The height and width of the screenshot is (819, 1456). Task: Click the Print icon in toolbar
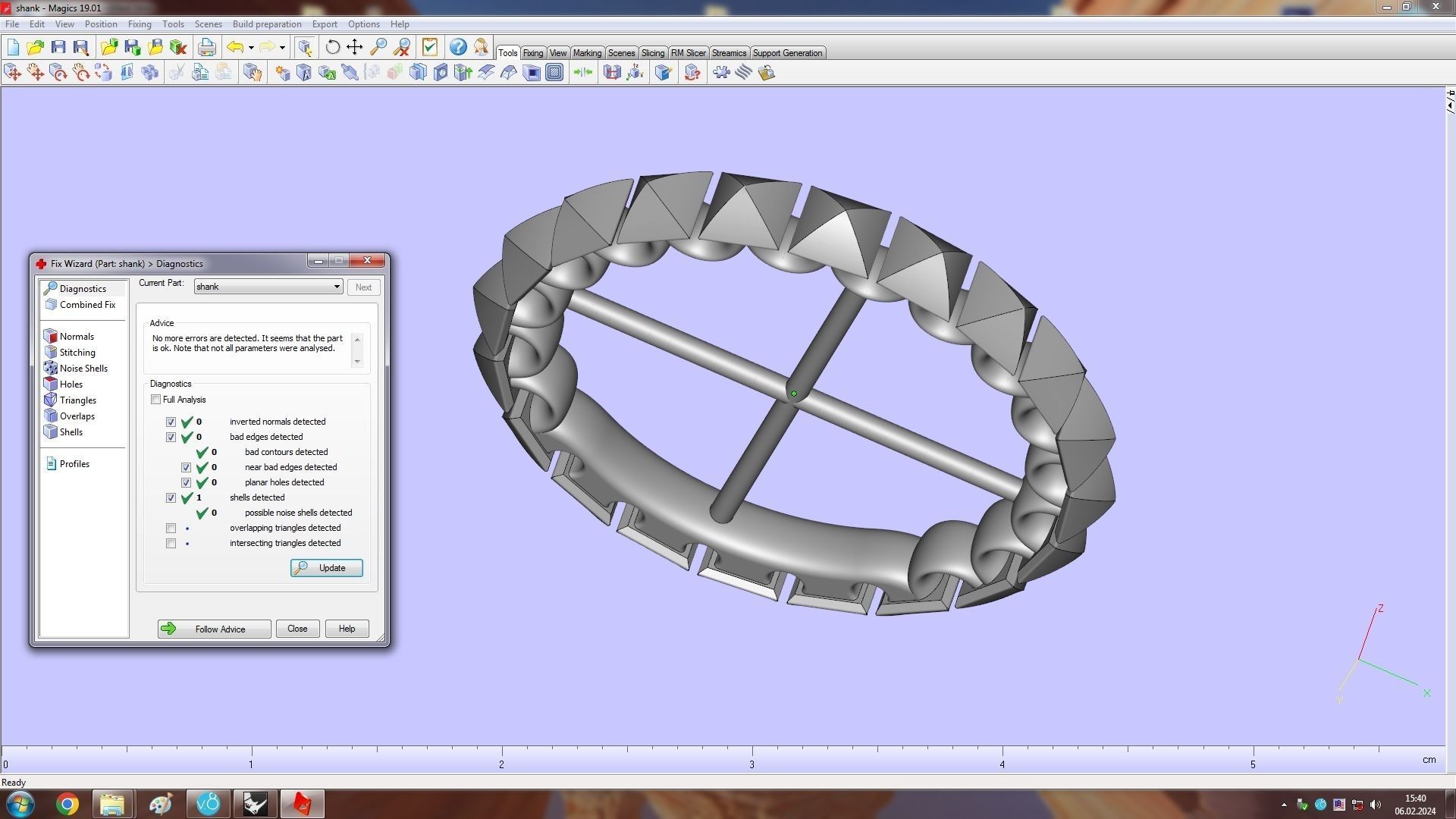(x=206, y=48)
